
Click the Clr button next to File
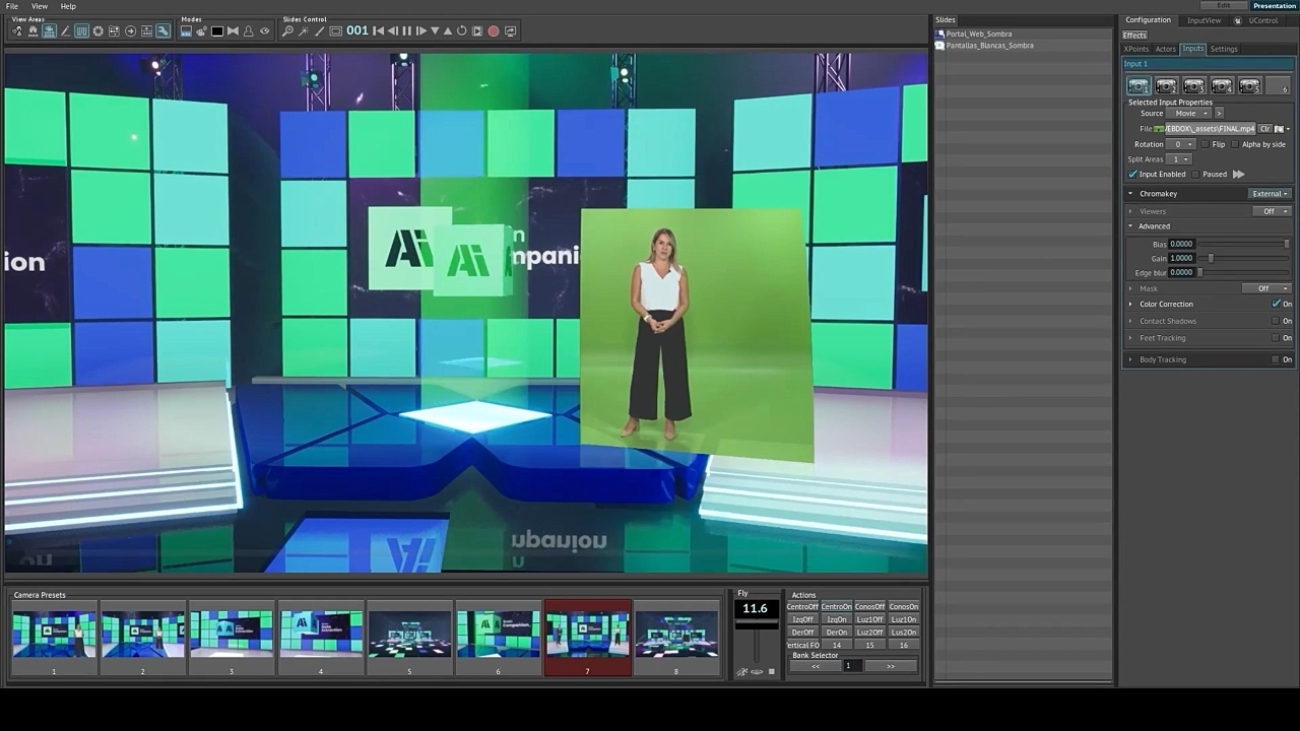(x=1265, y=129)
